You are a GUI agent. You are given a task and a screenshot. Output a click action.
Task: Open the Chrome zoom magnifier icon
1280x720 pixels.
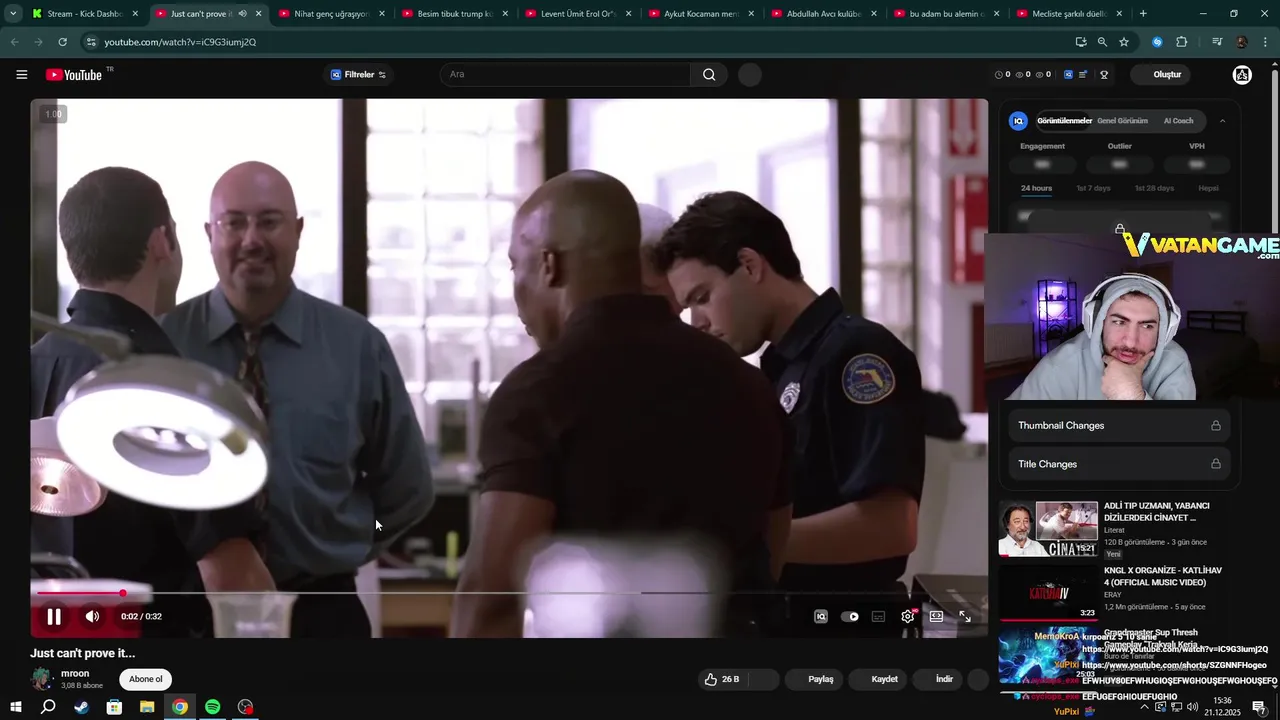tap(1102, 42)
